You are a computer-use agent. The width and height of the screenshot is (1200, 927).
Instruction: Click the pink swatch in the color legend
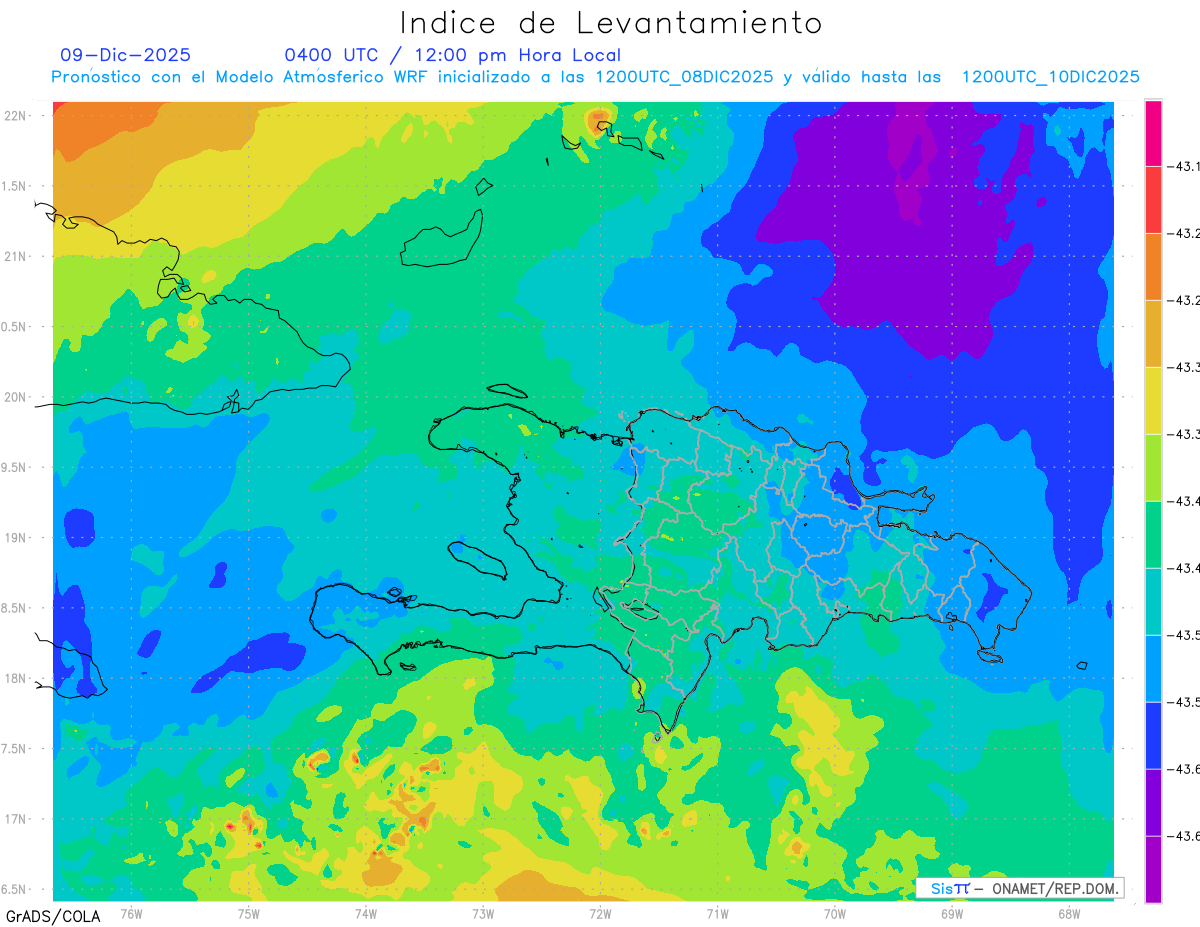pos(1153,133)
